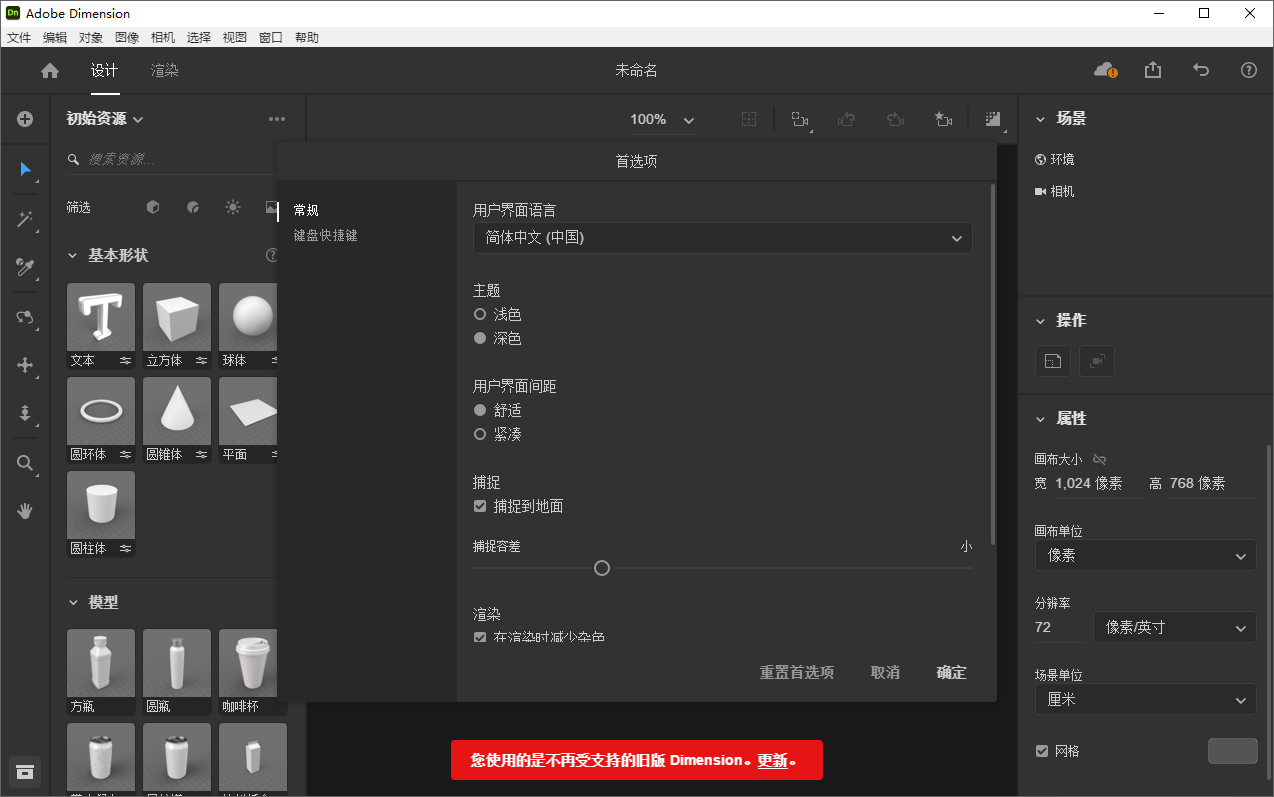Select the Hand pan tool
Screen dimensions: 1274x797
25,510
